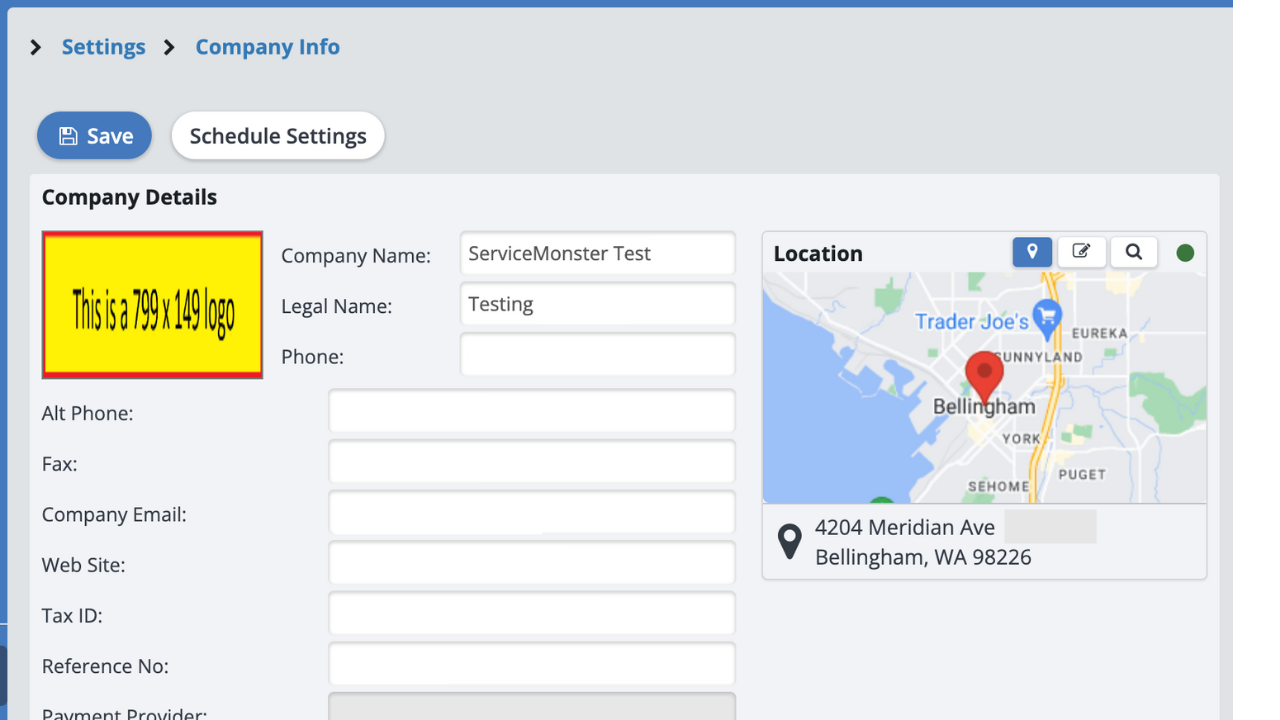Click the Trader Joe's shopping cart marker
The width and height of the screenshot is (1280, 720).
(1047, 317)
